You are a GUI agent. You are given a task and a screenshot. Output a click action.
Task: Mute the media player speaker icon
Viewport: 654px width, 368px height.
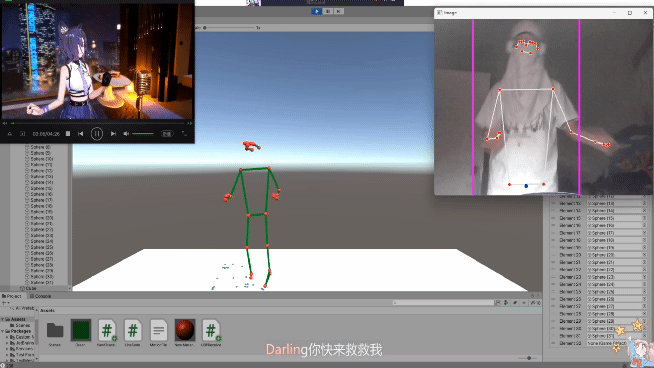tap(126, 134)
